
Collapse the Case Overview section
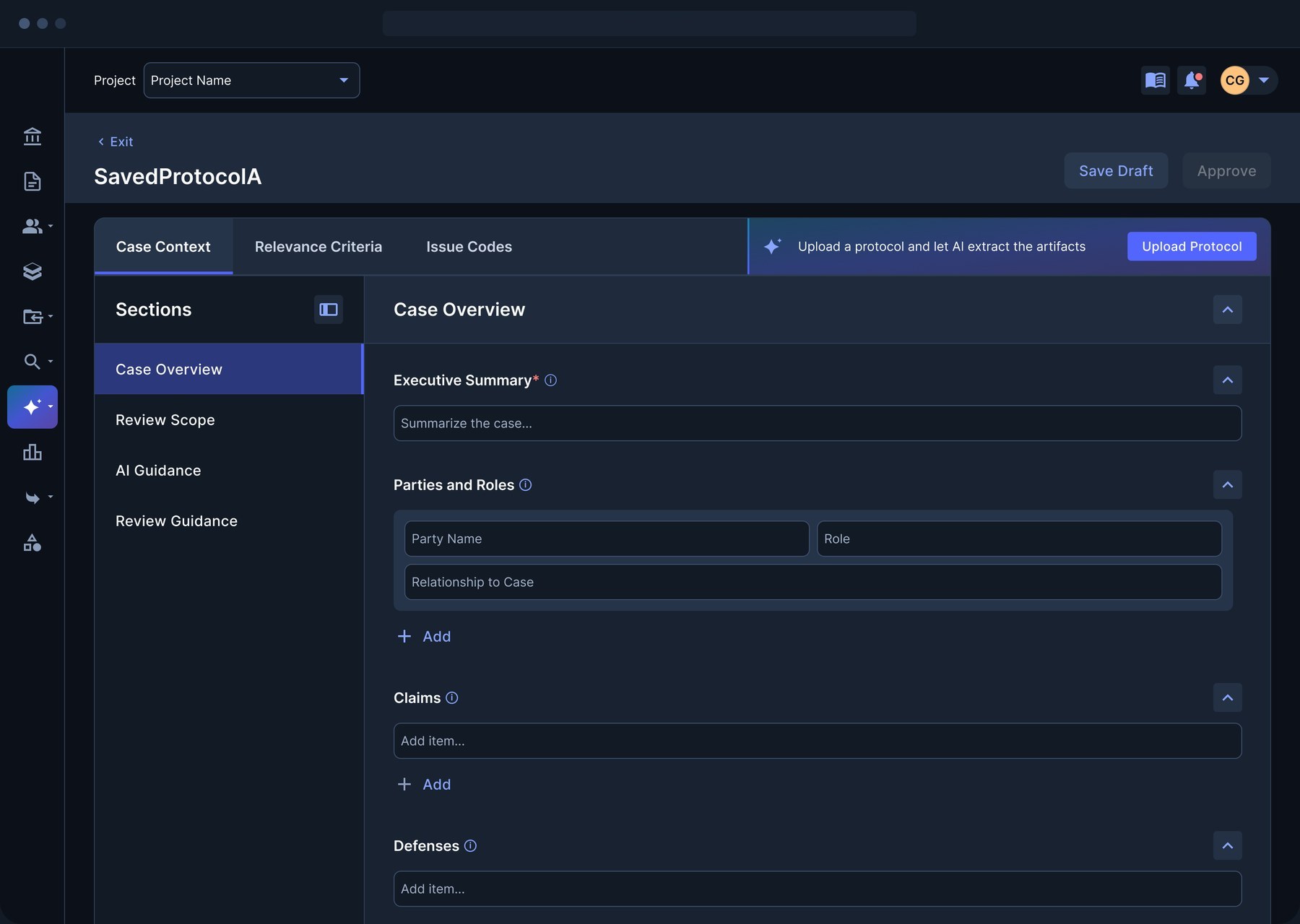(x=1228, y=310)
